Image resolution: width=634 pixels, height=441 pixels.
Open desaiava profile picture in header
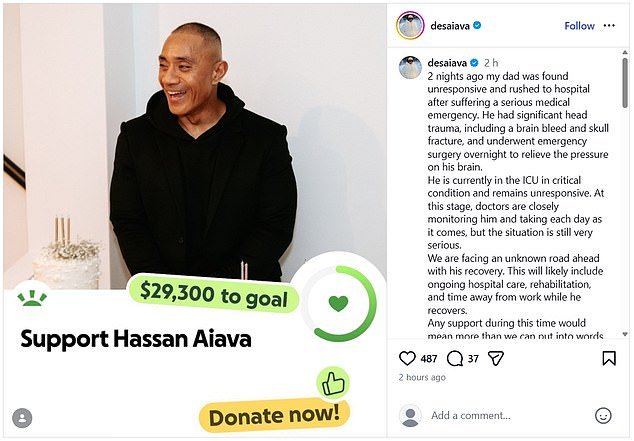(x=410, y=25)
